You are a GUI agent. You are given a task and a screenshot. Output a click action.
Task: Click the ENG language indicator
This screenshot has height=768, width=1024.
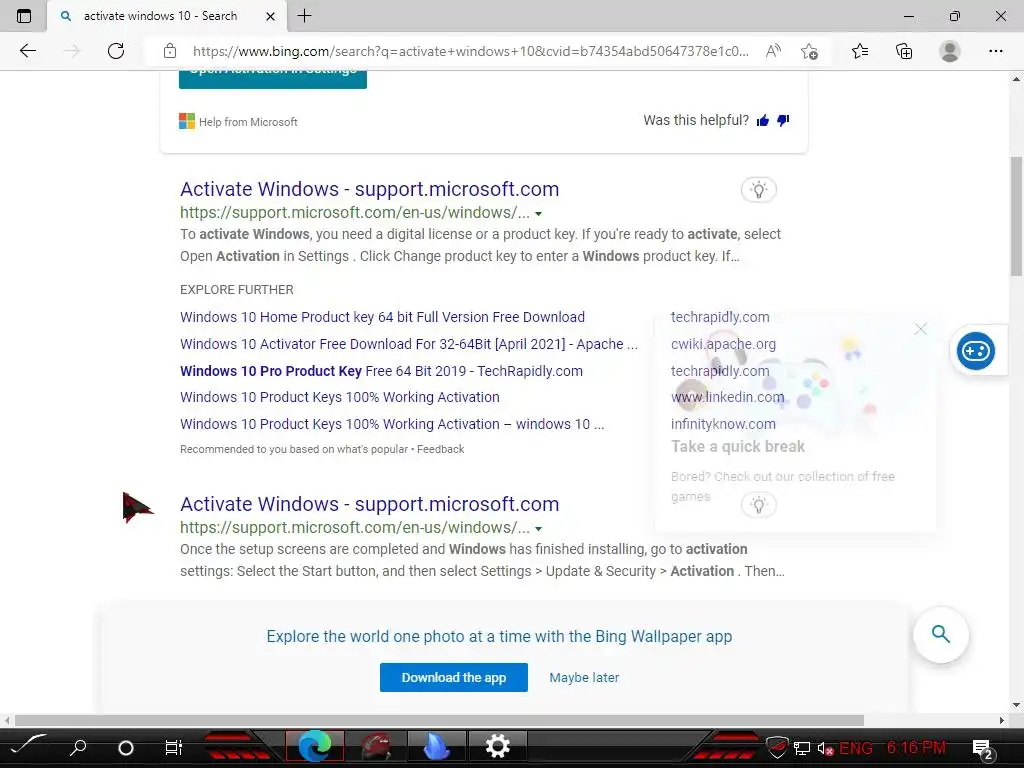click(x=856, y=748)
